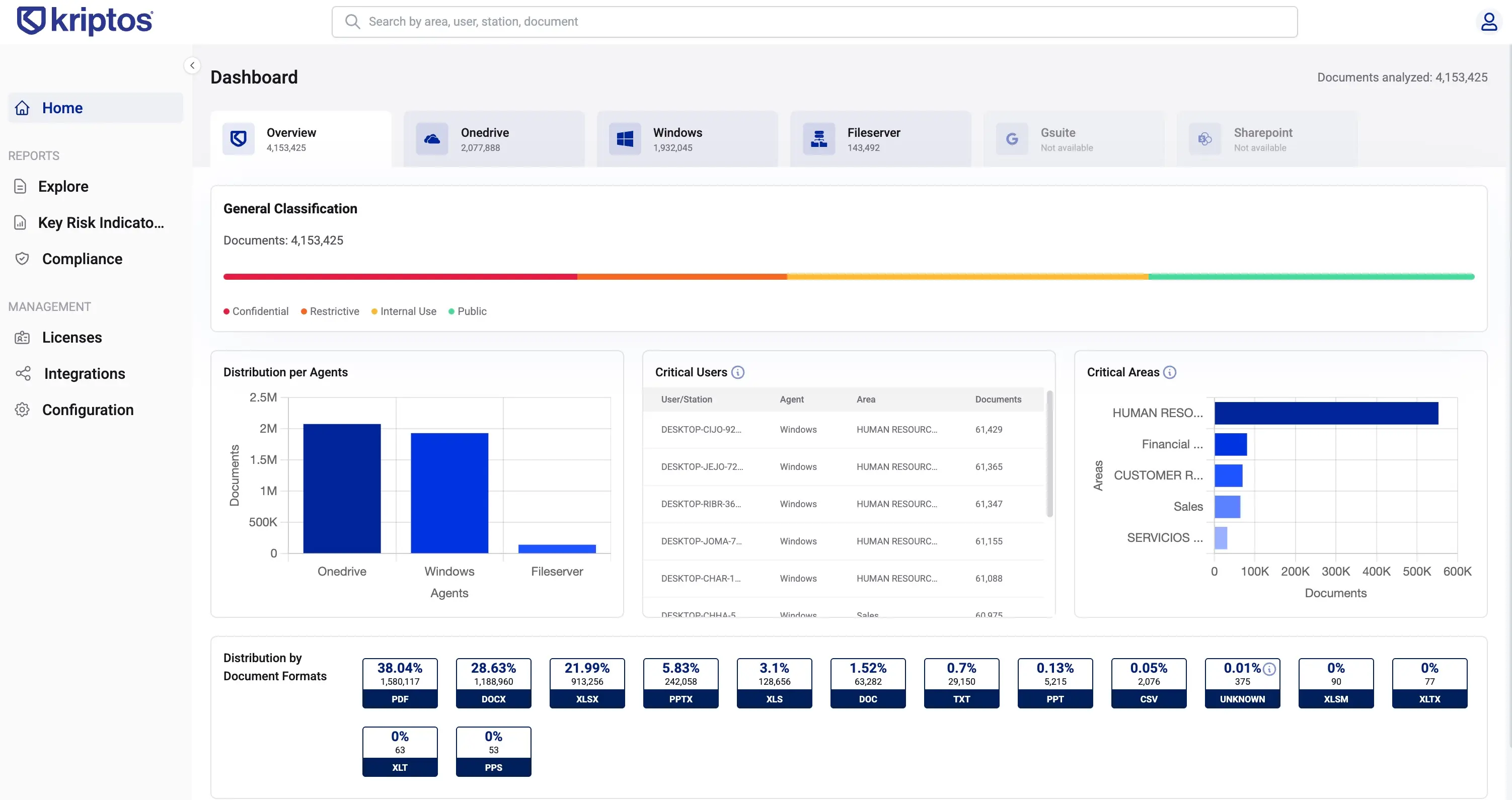Click the Fileserver icon
This screenshot has width=1512, height=800.
(x=819, y=139)
